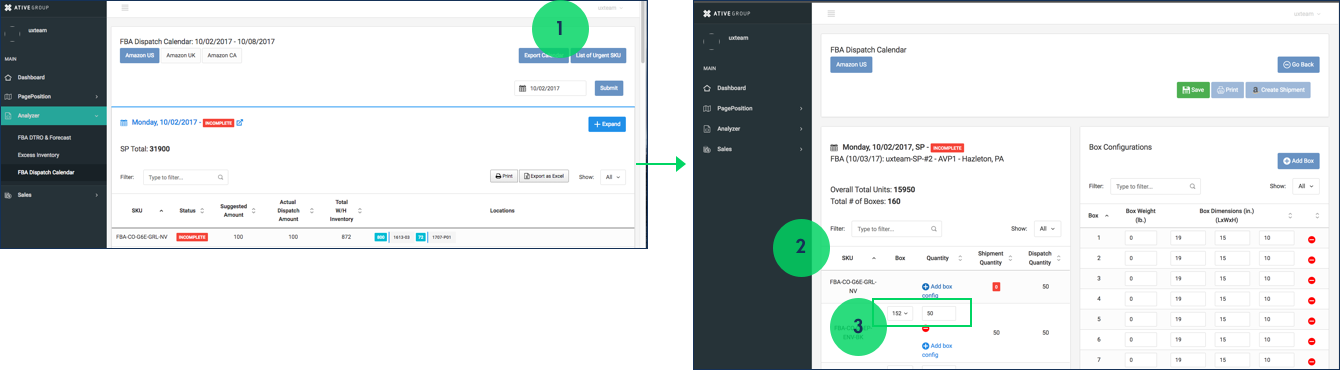
Task: Open the uxteam user dropdown in right screen
Action: (x=1306, y=14)
